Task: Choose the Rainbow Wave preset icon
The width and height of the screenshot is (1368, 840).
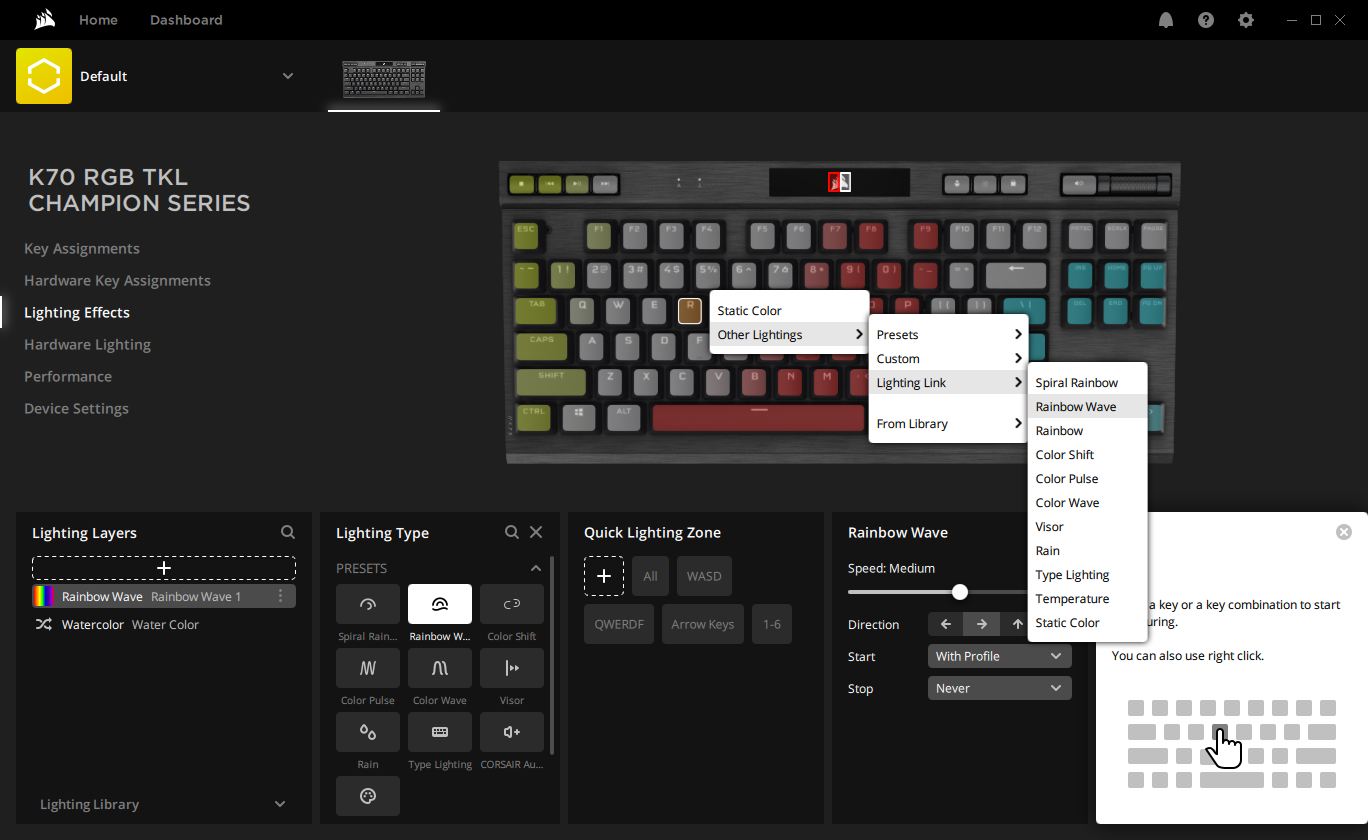Action: pos(440,604)
